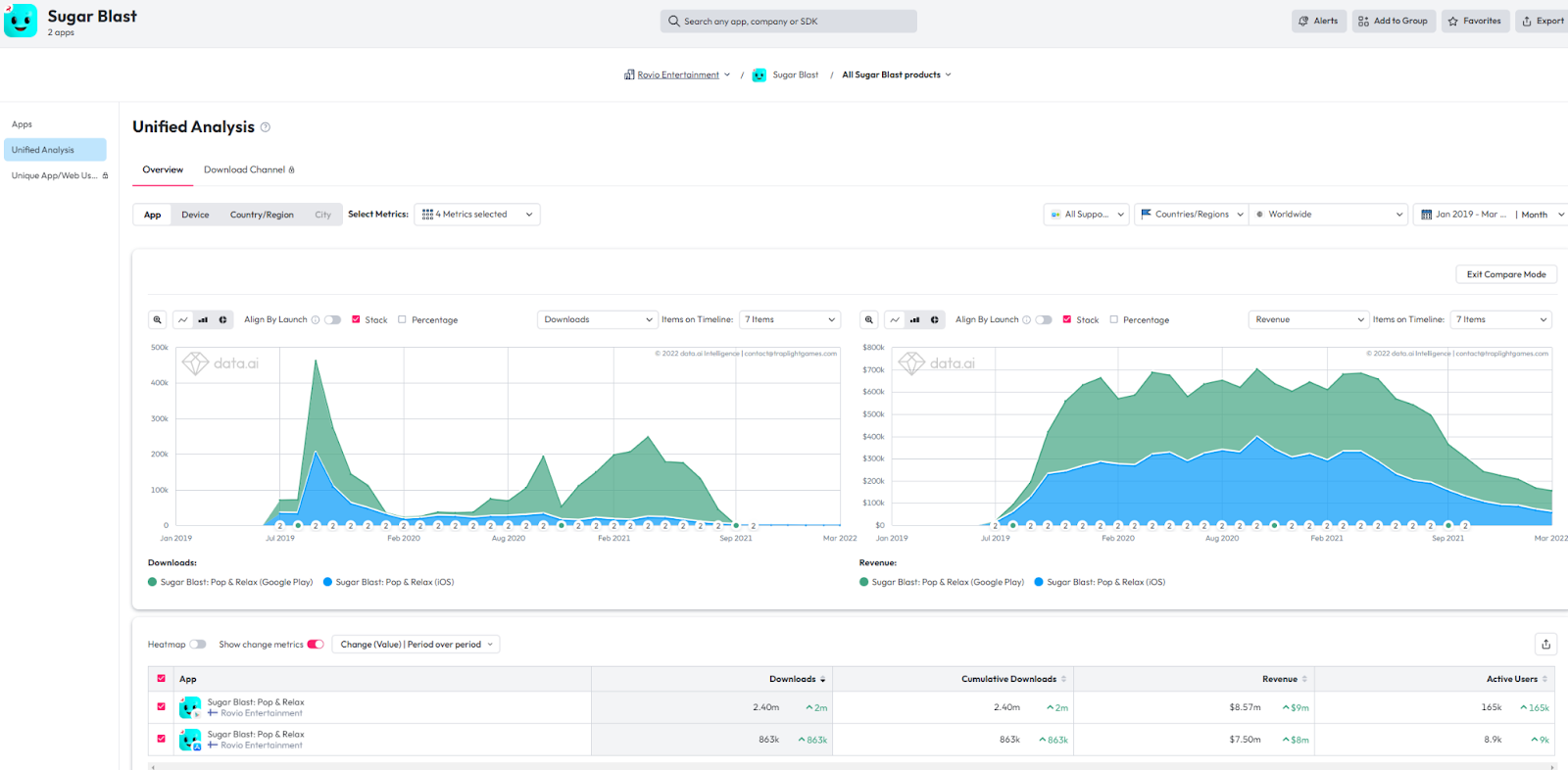Click green Google Play legend dot under Downloads
The width and height of the screenshot is (1568, 770).
(x=153, y=582)
